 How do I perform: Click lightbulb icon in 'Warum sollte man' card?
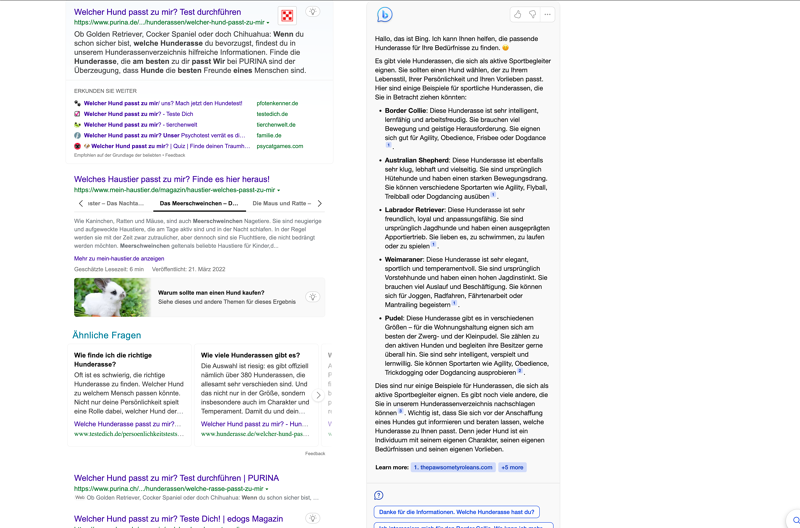(313, 297)
